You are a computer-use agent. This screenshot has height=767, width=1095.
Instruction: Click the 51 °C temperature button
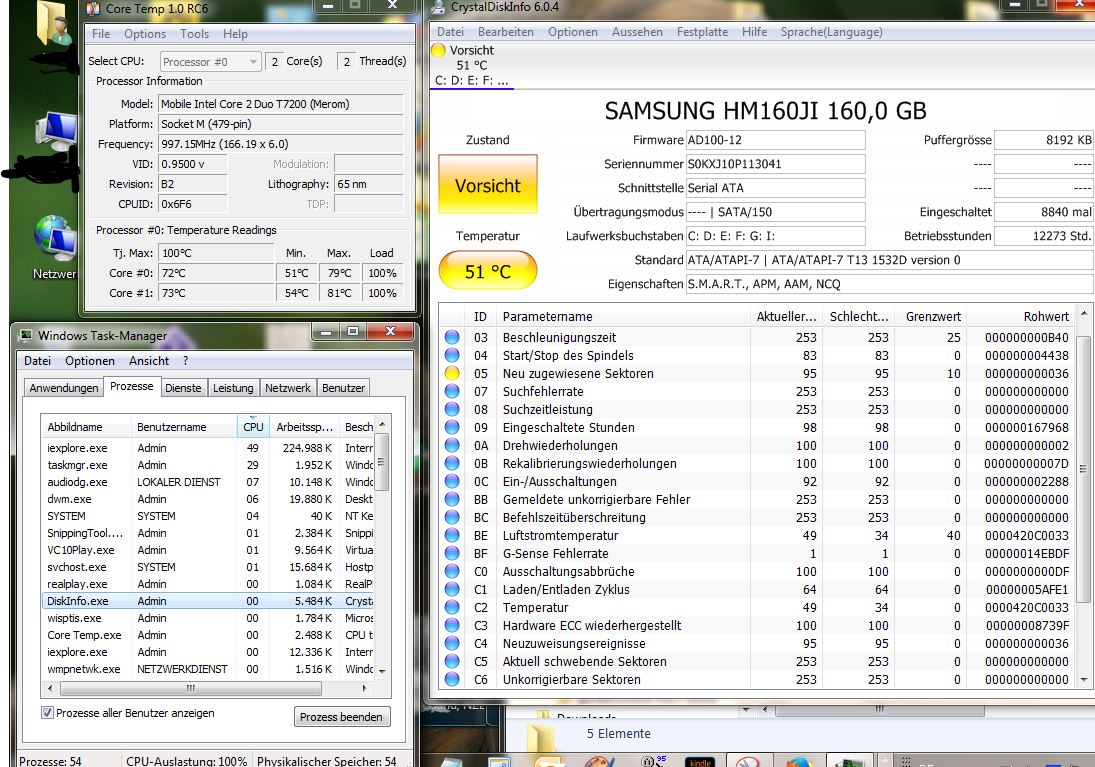point(487,271)
